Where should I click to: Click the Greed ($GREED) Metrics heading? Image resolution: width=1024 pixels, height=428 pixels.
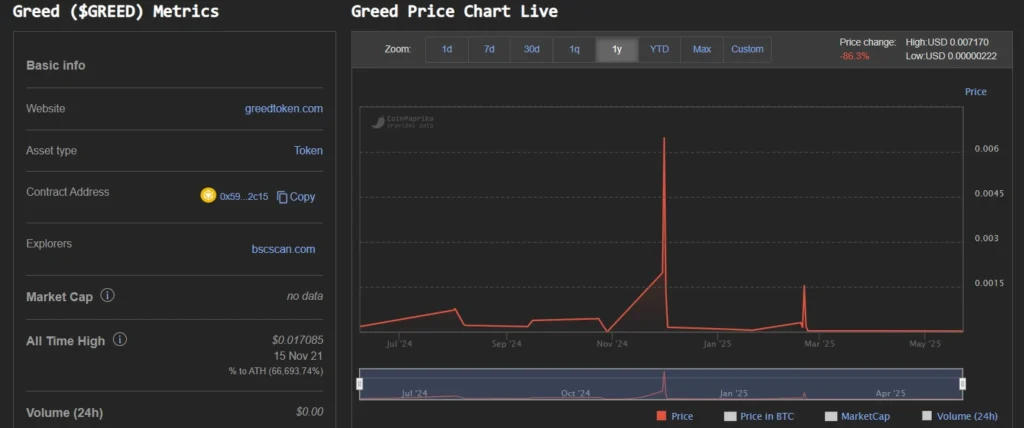click(116, 11)
